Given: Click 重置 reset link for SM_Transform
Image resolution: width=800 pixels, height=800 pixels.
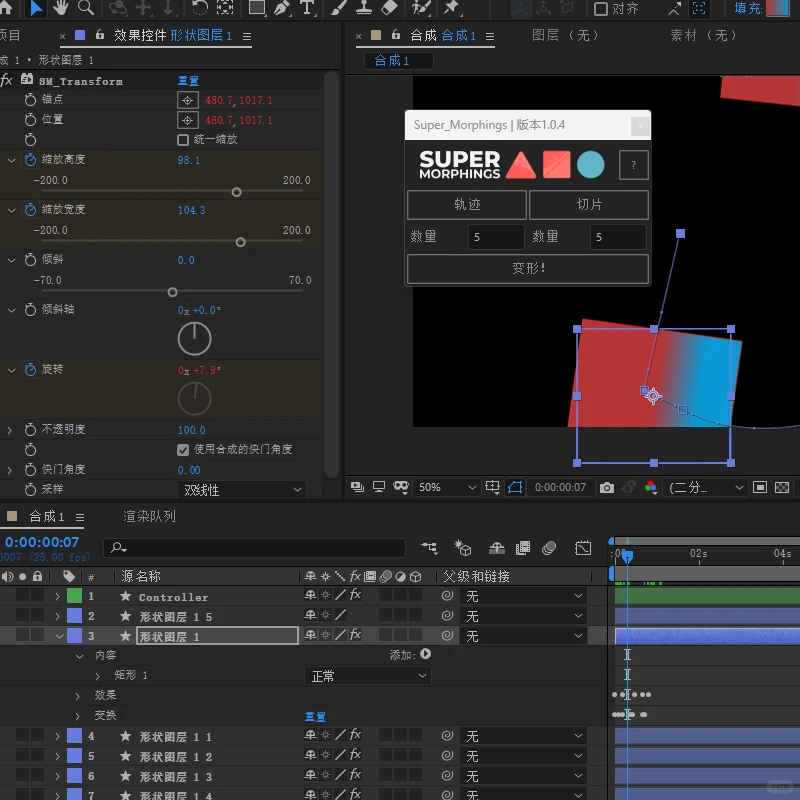Looking at the screenshot, I should coord(188,81).
